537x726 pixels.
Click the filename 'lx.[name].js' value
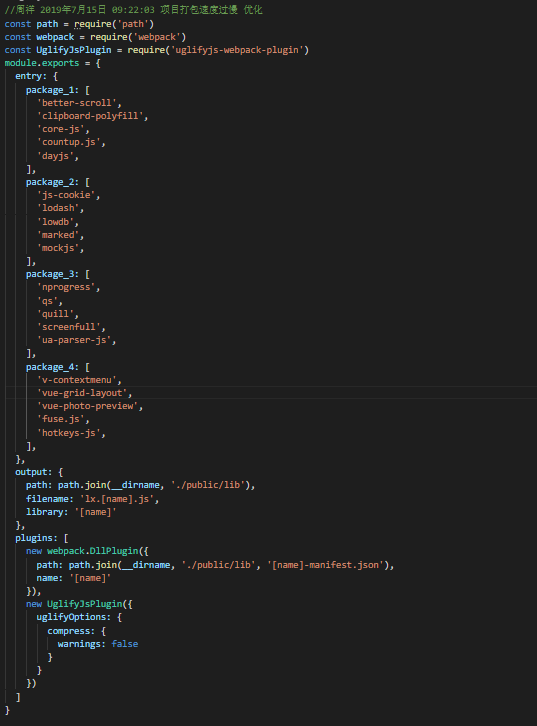[x=117, y=499]
